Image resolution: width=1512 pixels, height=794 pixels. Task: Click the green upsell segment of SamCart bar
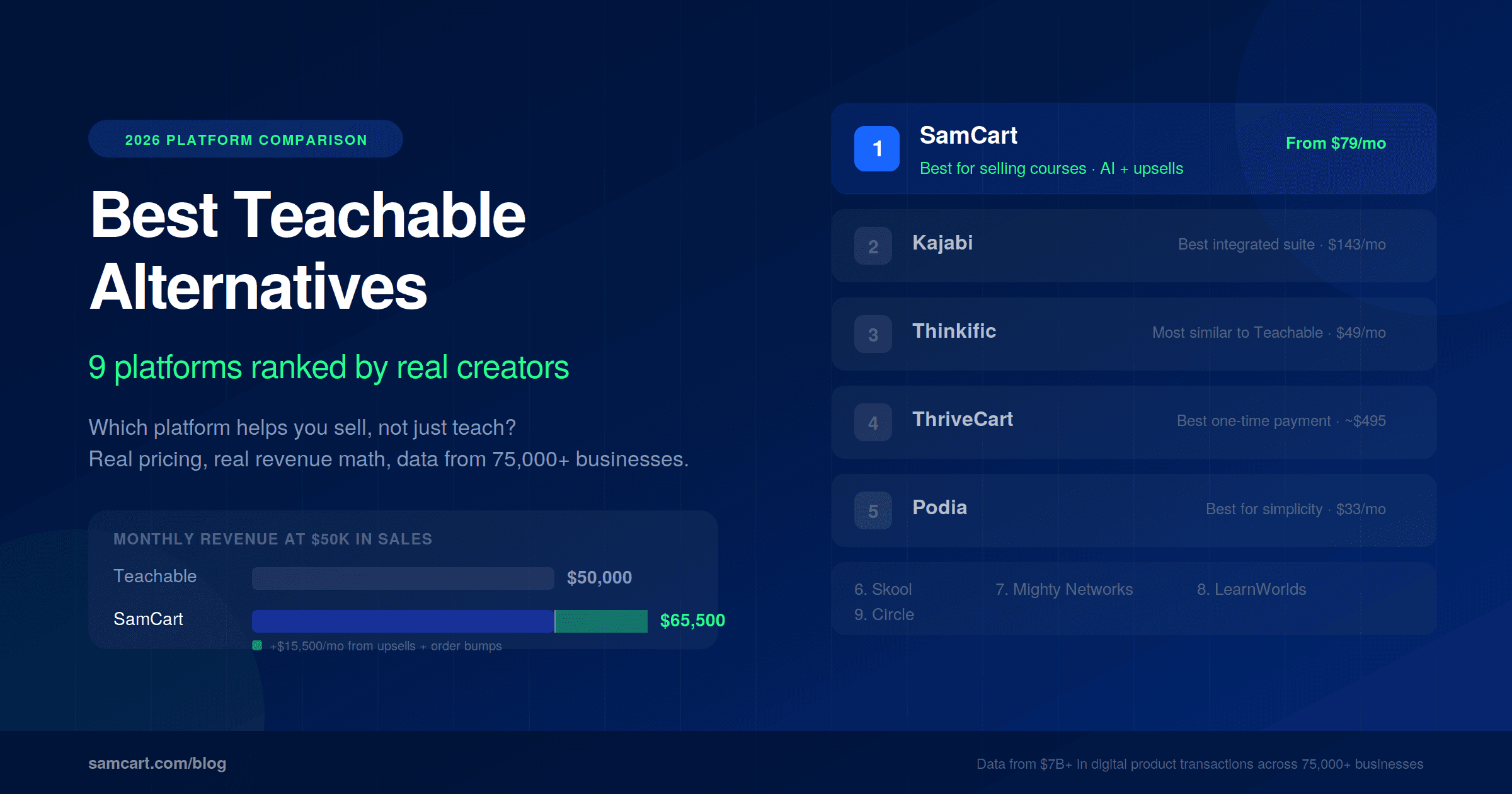(x=601, y=621)
